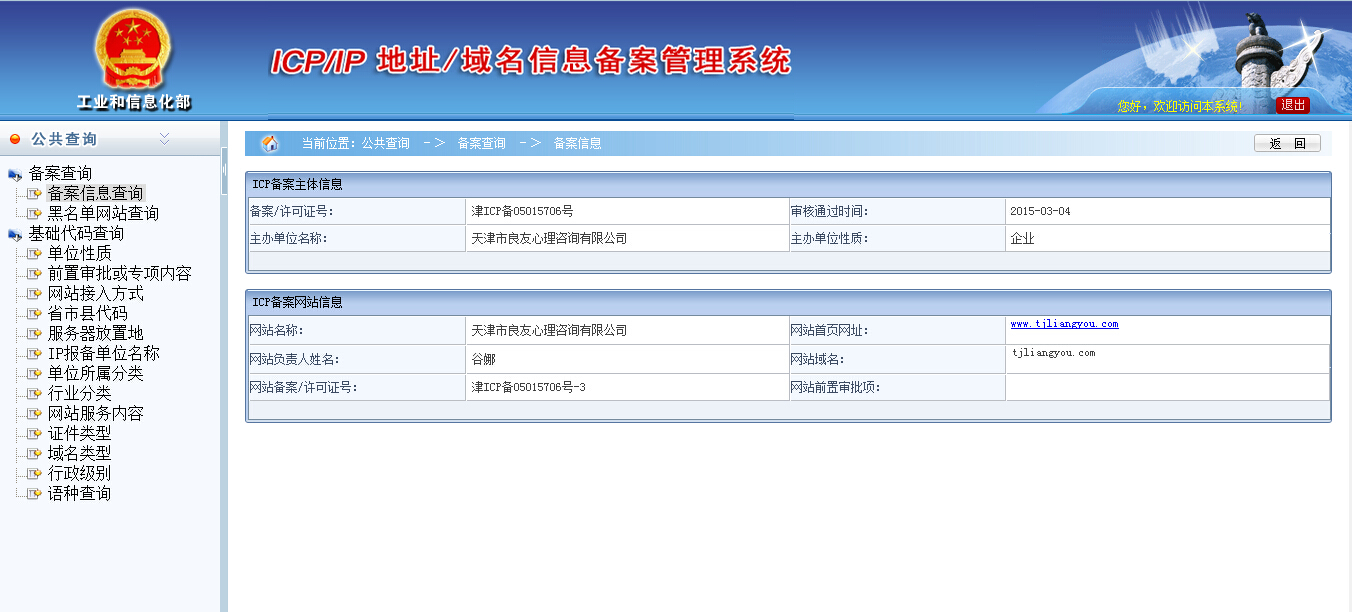
Task: Click the icon beside 前置审批或专项内容
Action: (x=35, y=274)
